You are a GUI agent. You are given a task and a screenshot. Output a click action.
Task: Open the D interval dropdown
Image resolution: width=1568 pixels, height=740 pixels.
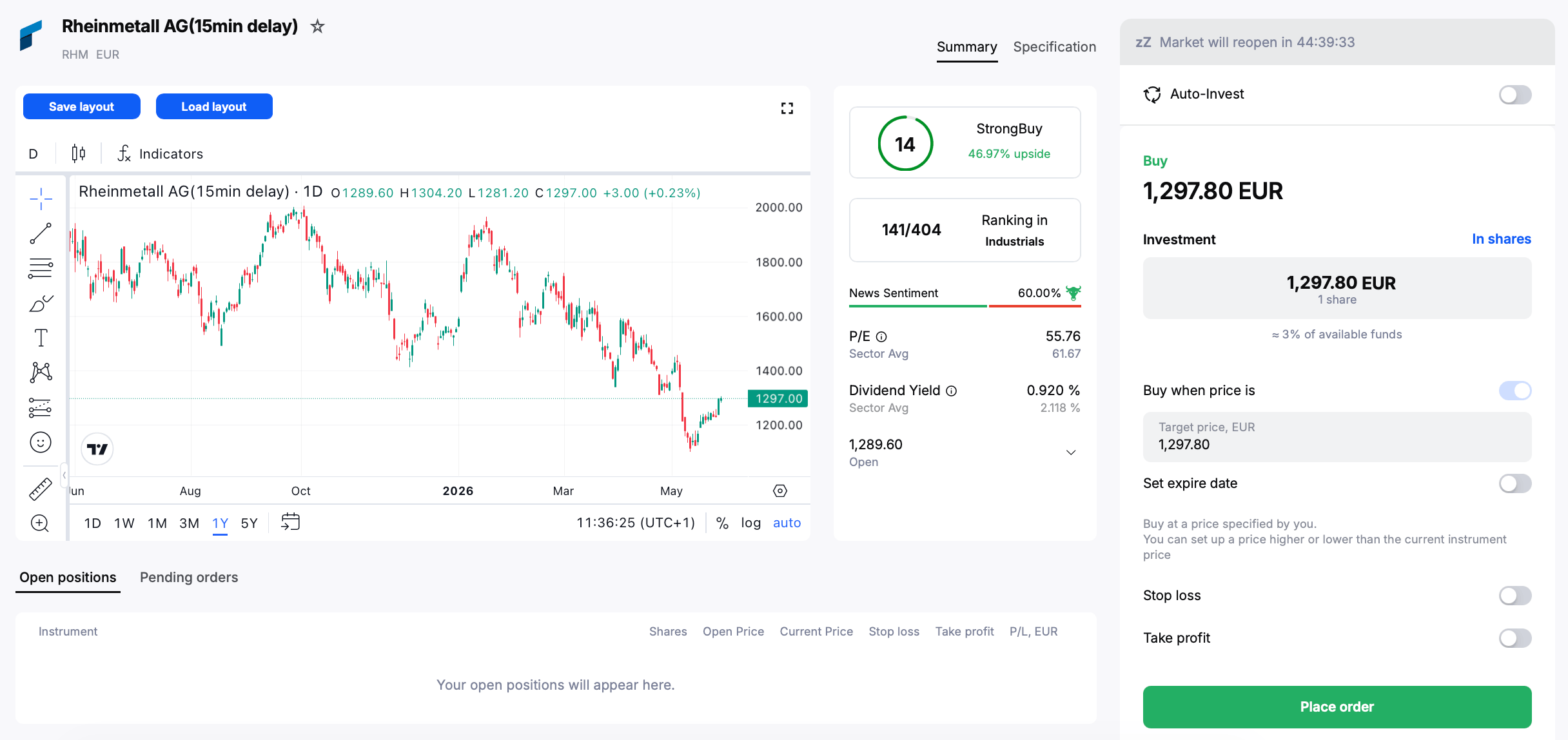34,154
